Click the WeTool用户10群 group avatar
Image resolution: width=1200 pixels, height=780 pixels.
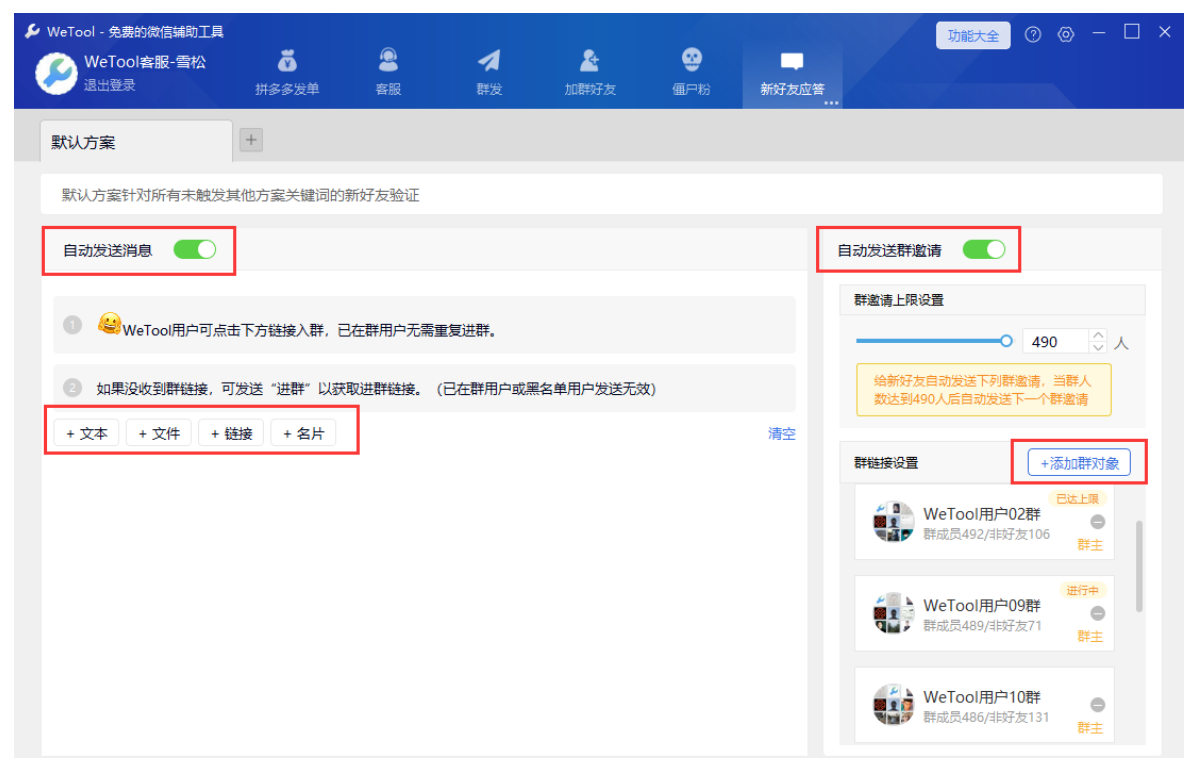click(x=893, y=705)
